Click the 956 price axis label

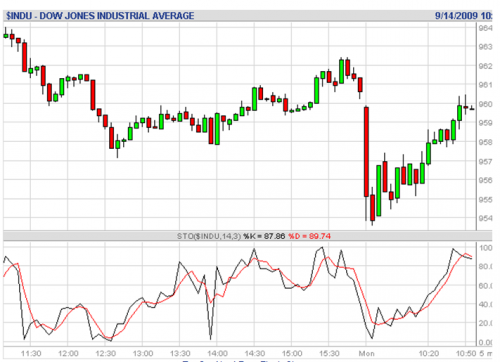[x=485, y=180]
